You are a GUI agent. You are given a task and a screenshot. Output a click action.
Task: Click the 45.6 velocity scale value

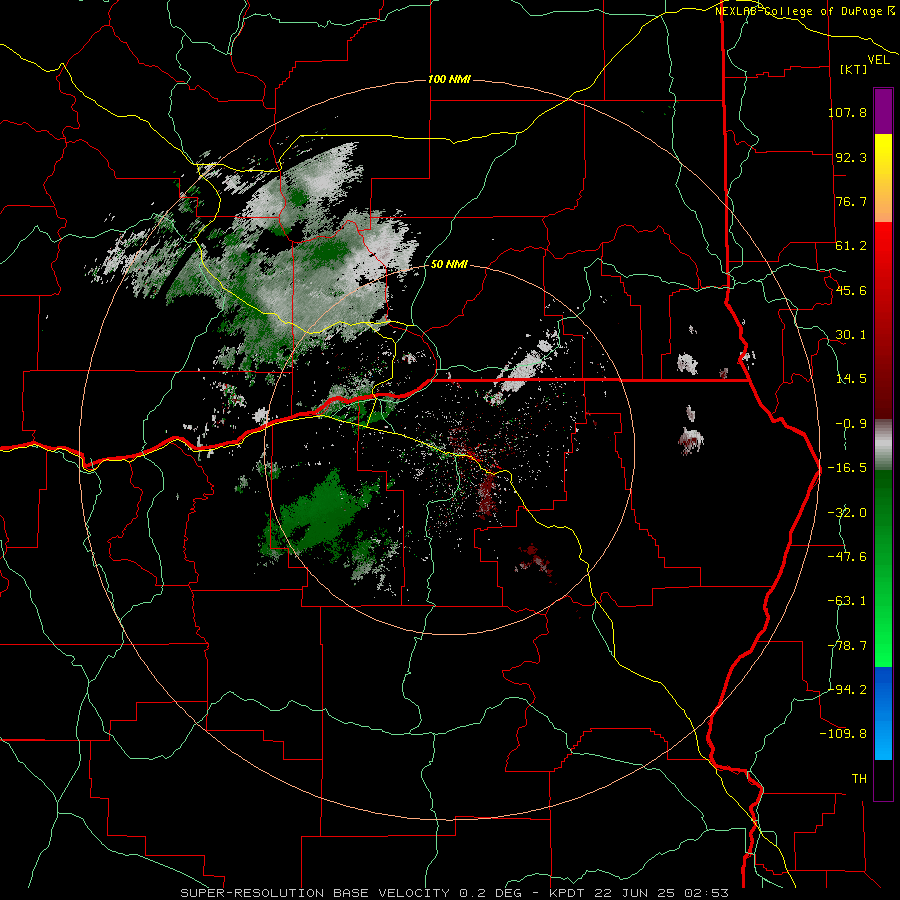(851, 290)
